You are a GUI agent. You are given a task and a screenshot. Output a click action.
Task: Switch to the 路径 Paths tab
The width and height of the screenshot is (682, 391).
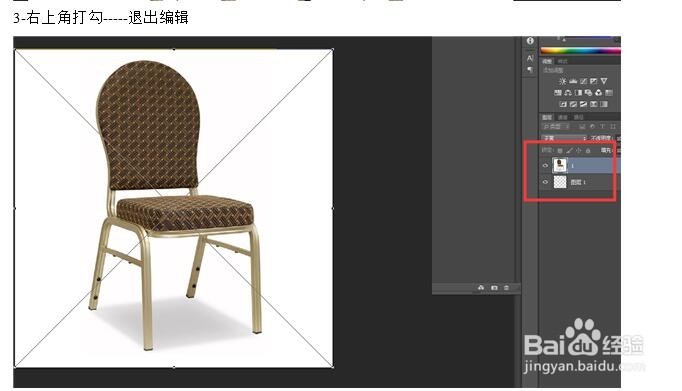[x=578, y=117]
